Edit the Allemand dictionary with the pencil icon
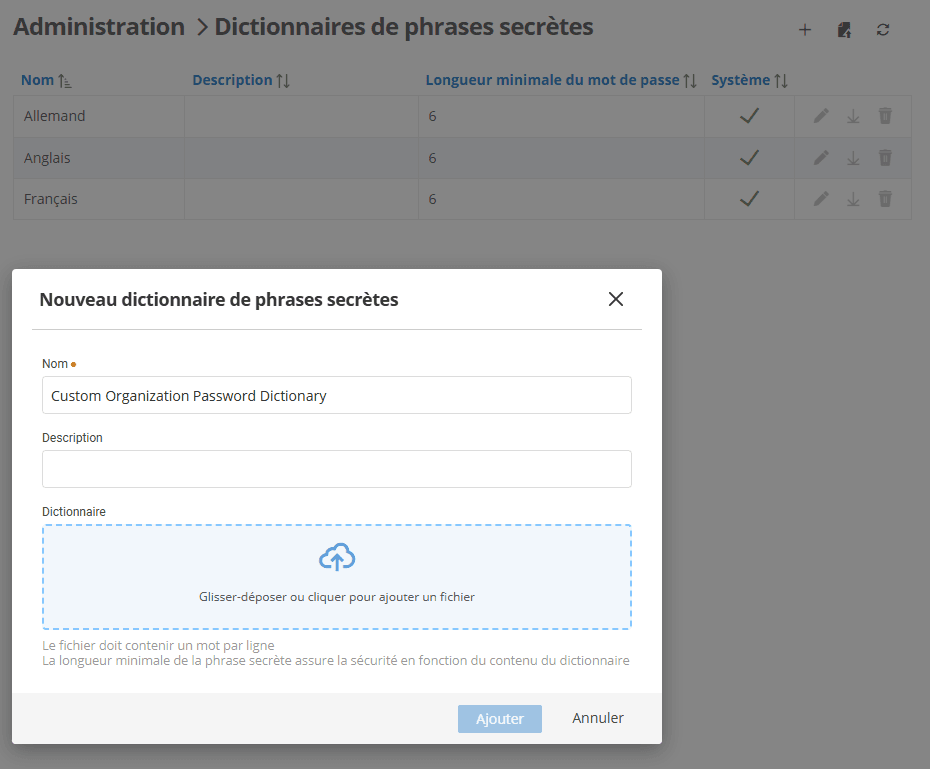The image size is (930, 769). point(820,115)
